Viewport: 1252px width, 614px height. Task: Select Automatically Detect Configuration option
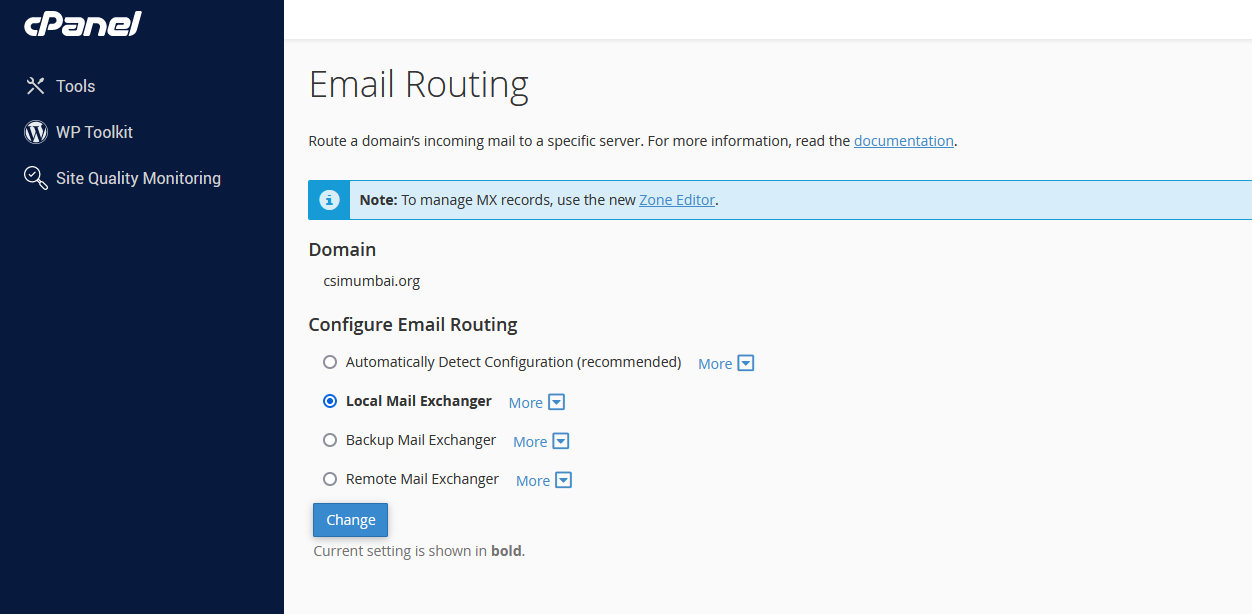[x=330, y=362]
